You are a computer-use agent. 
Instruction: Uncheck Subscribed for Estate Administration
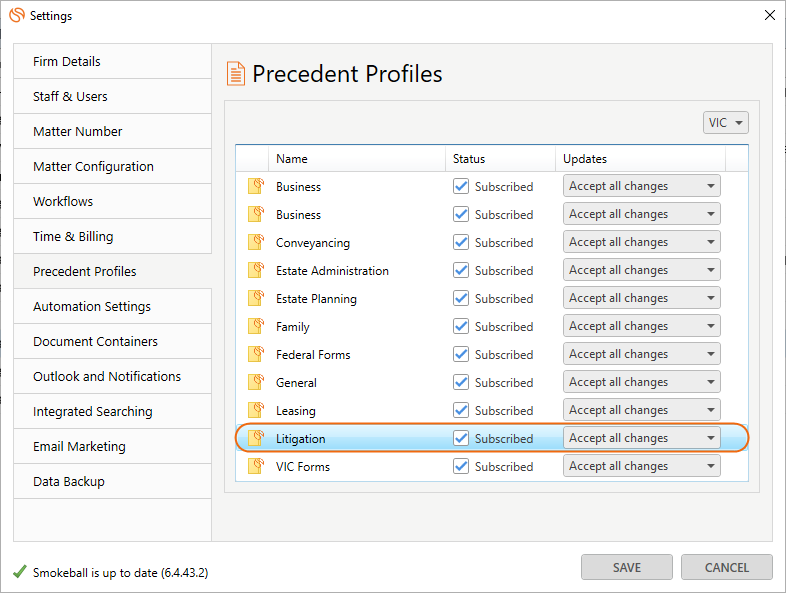461,270
